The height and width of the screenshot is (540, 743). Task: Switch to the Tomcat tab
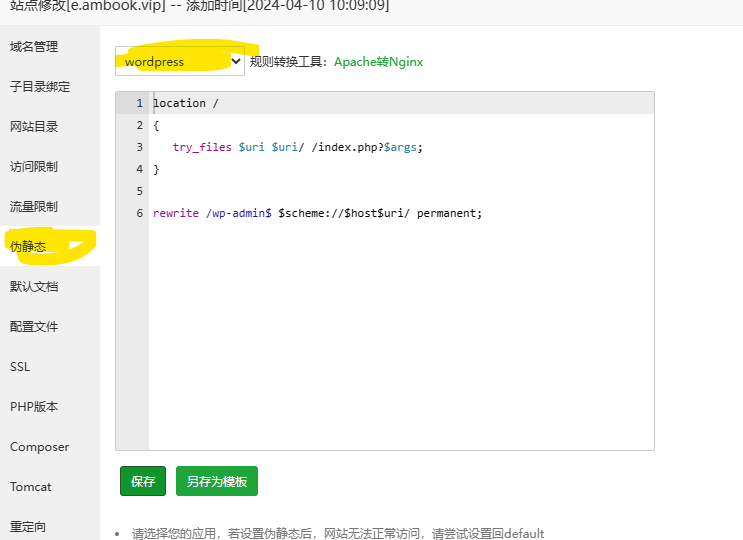[x=30, y=487]
